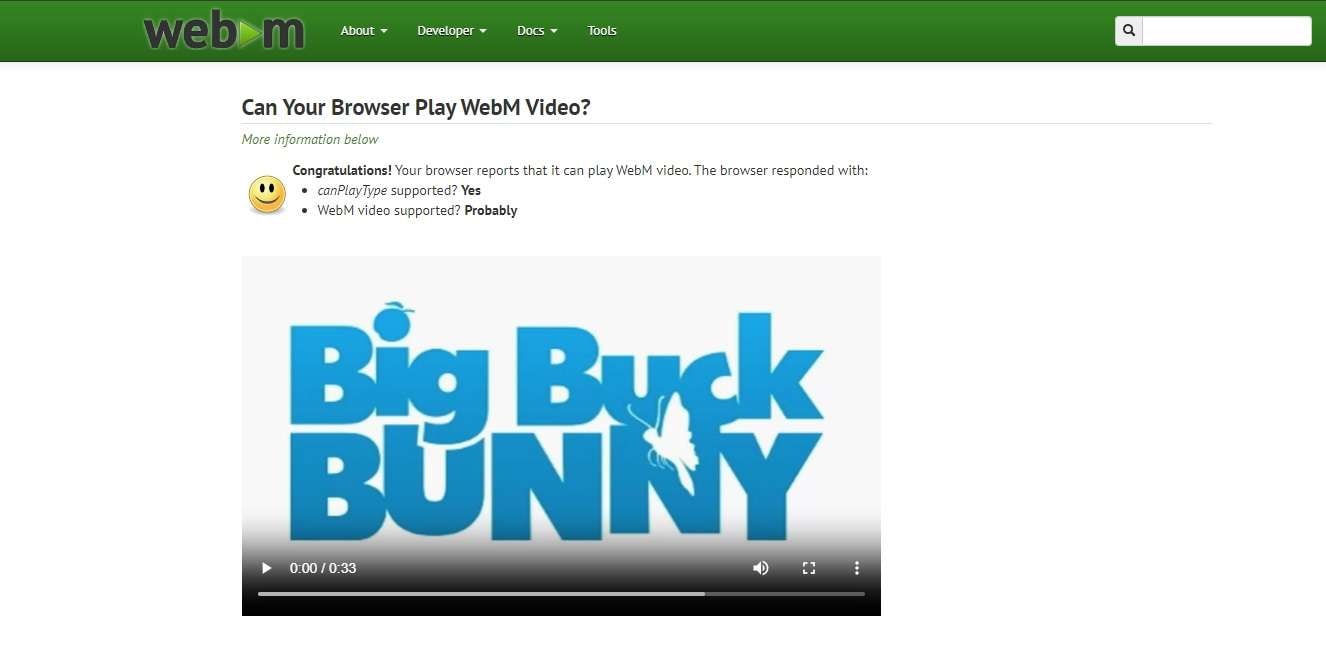Open the Docs dropdown menu
1326x648 pixels.
[x=537, y=31]
